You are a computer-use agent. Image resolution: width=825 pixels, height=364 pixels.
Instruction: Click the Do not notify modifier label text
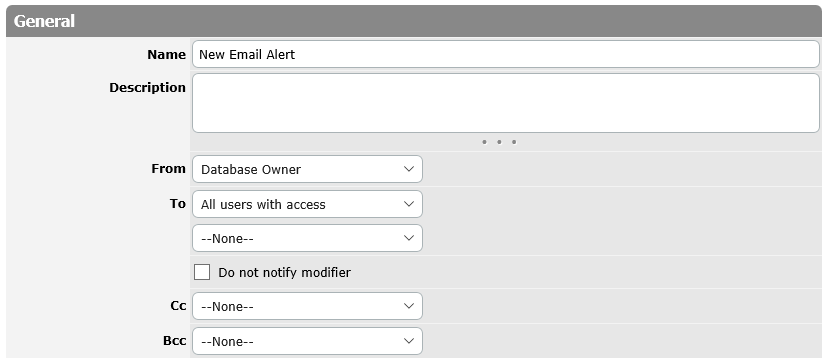coord(284,272)
